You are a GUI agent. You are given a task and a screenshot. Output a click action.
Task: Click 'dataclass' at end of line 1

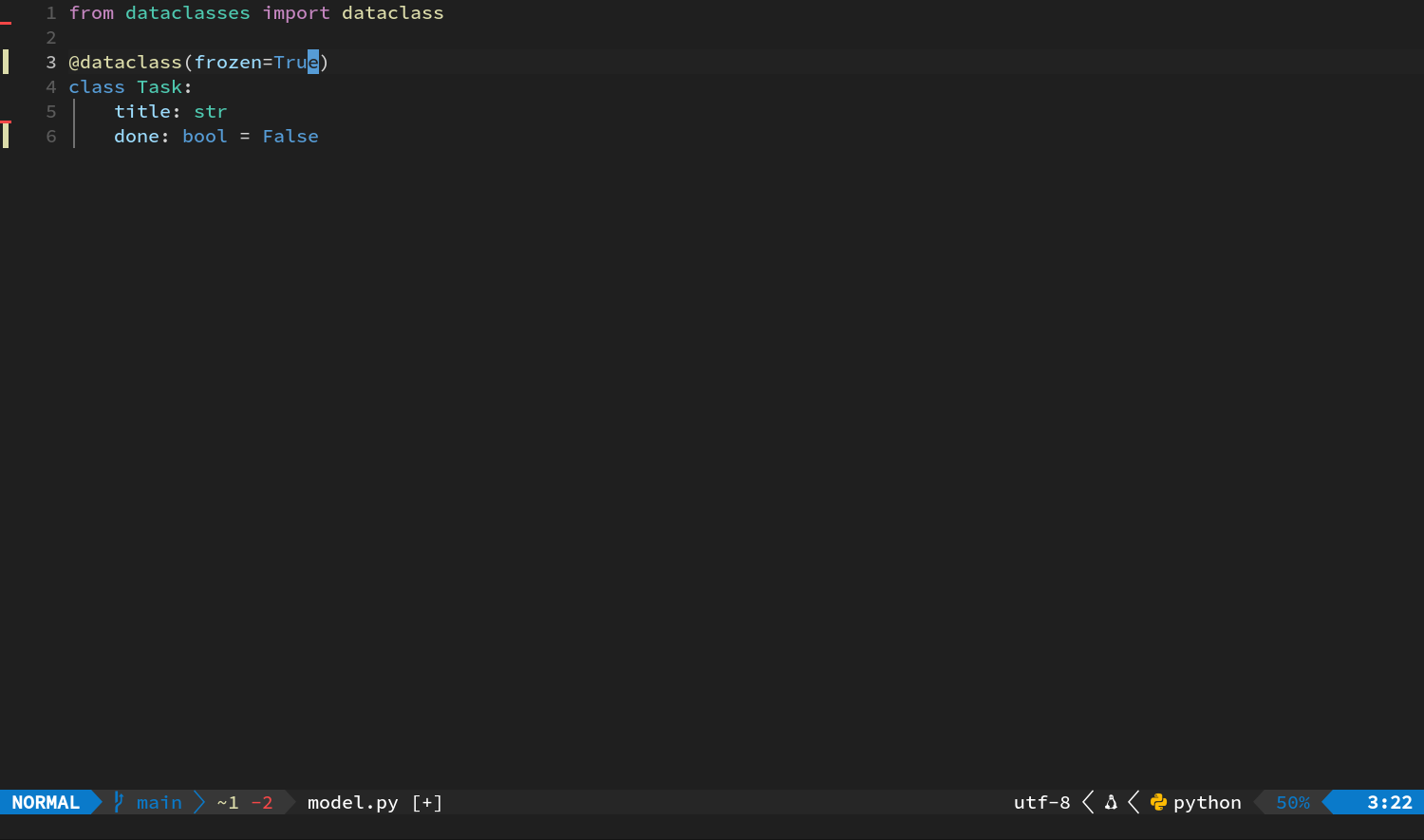point(393,13)
